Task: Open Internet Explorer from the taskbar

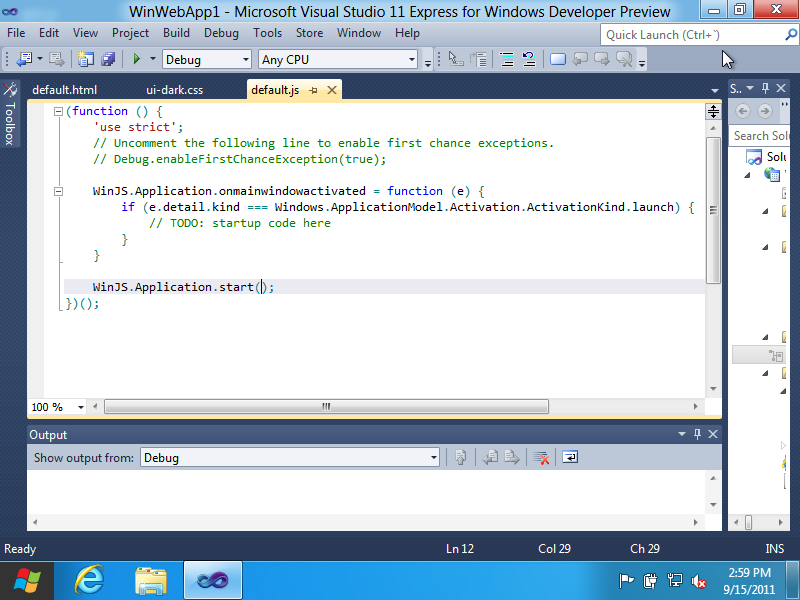Action: 90,580
